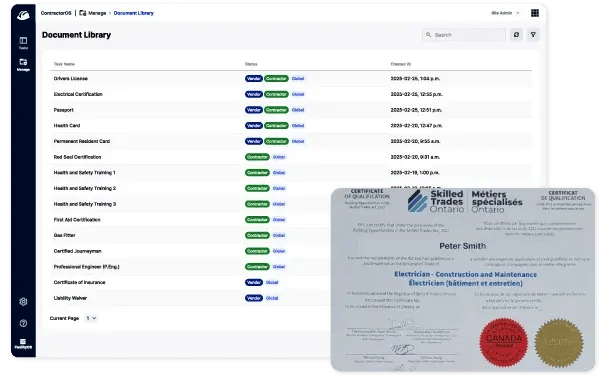Click the Drivers License created date cell
Image resolution: width=601 pixels, height=376 pixels.
[415, 79]
